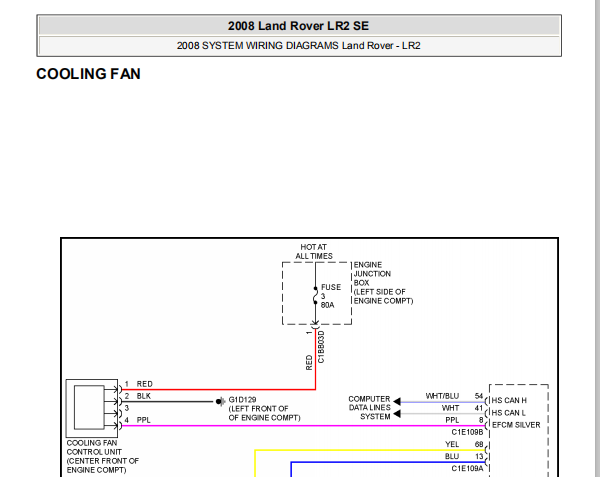Click the 'BLU' wire label at pin 13
This screenshot has height=477, width=600.
452,456
